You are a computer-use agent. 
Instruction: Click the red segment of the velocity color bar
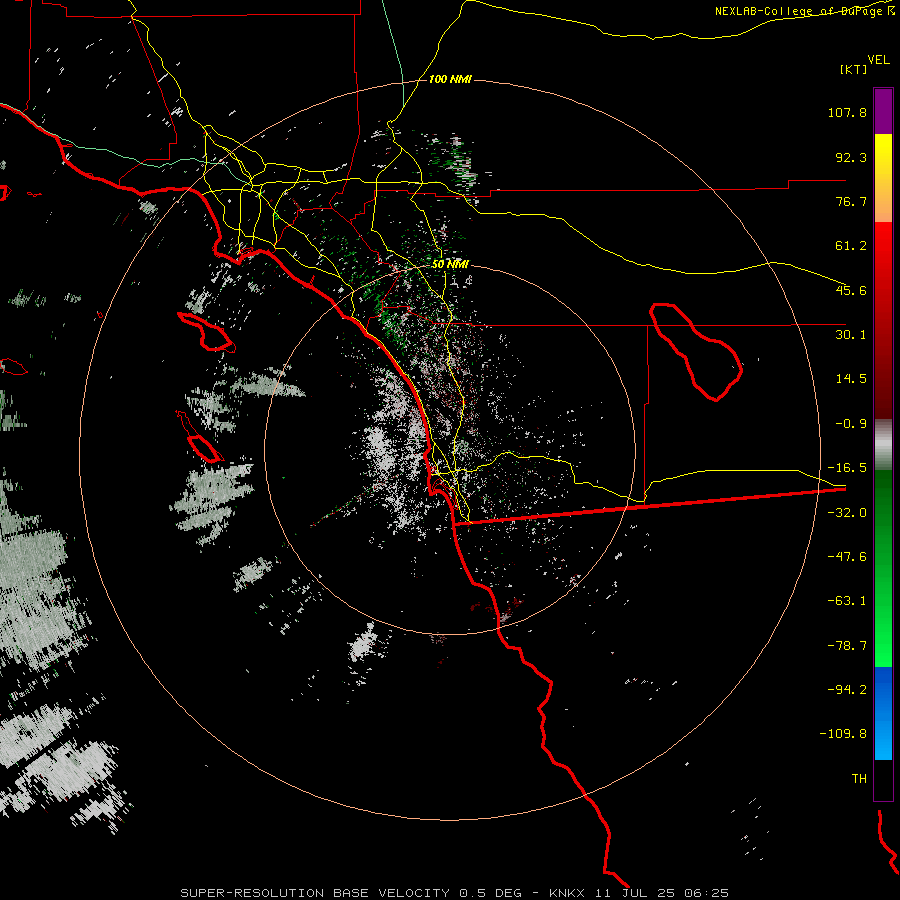tap(883, 320)
